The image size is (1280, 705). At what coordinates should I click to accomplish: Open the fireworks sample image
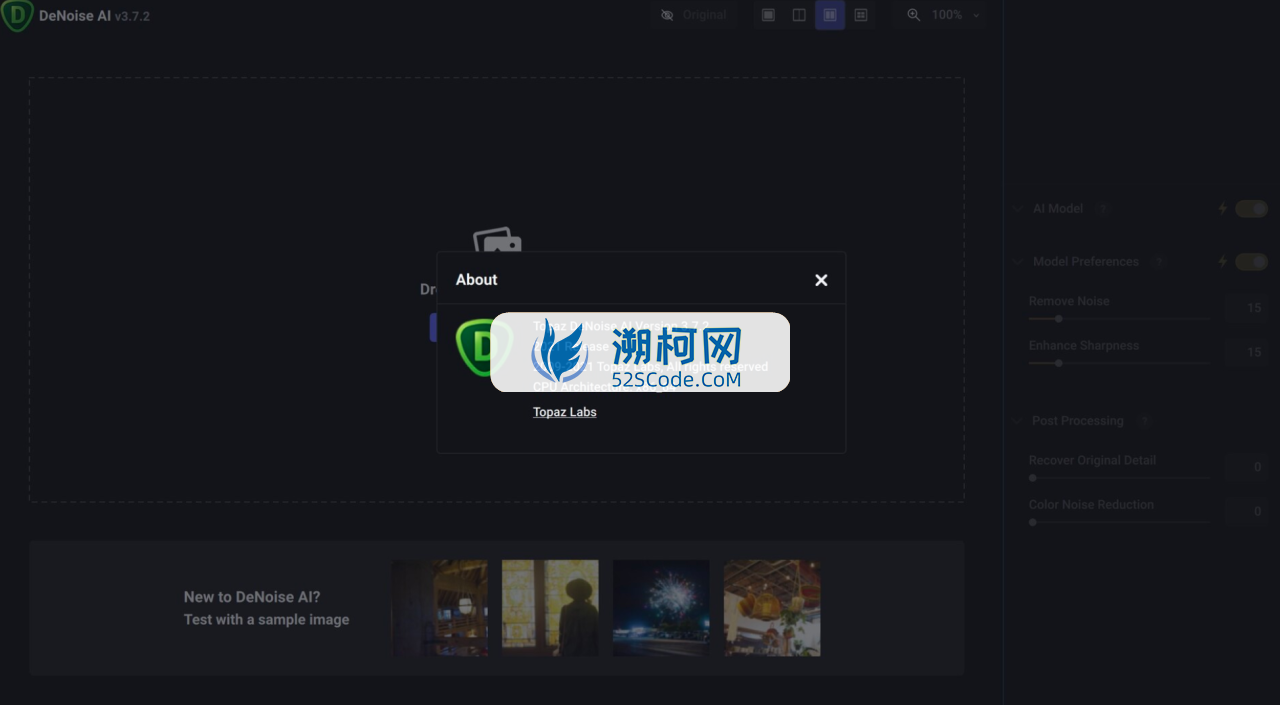661,608
